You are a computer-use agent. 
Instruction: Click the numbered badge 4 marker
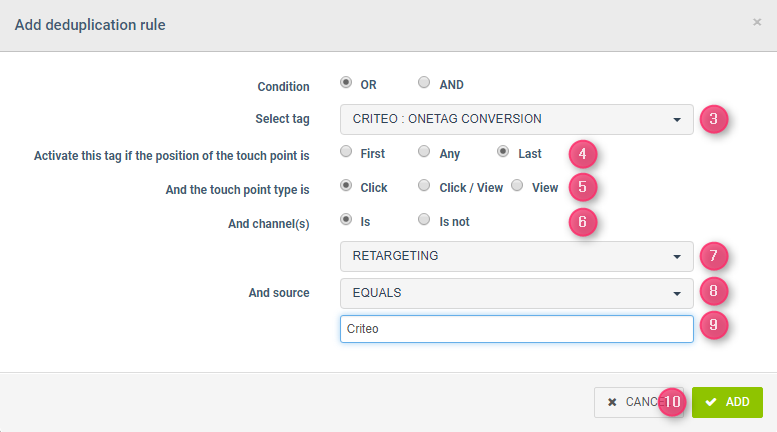point(583,154)
